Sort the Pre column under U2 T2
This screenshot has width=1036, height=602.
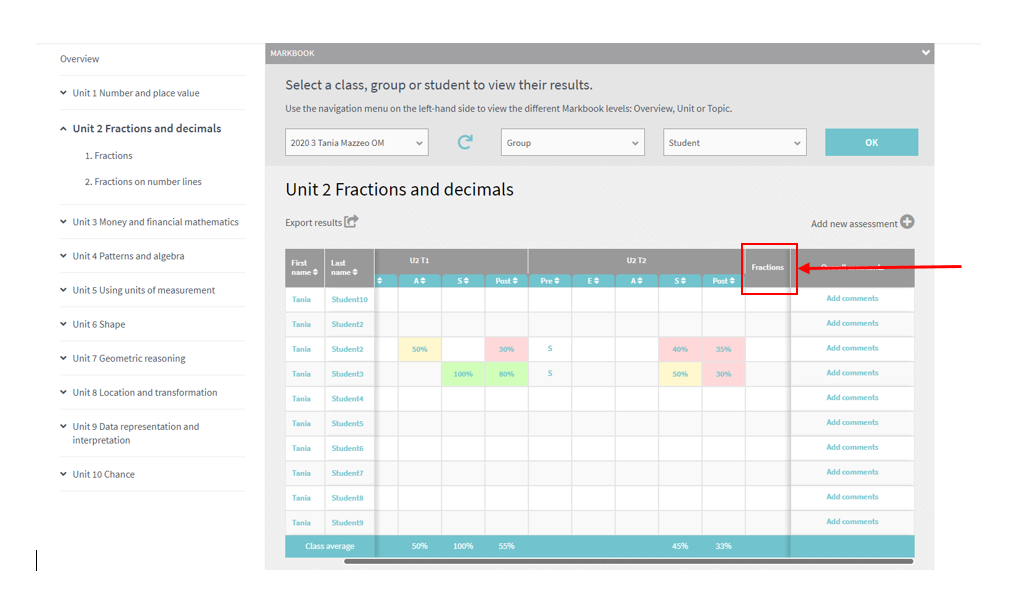pos(549,281)
